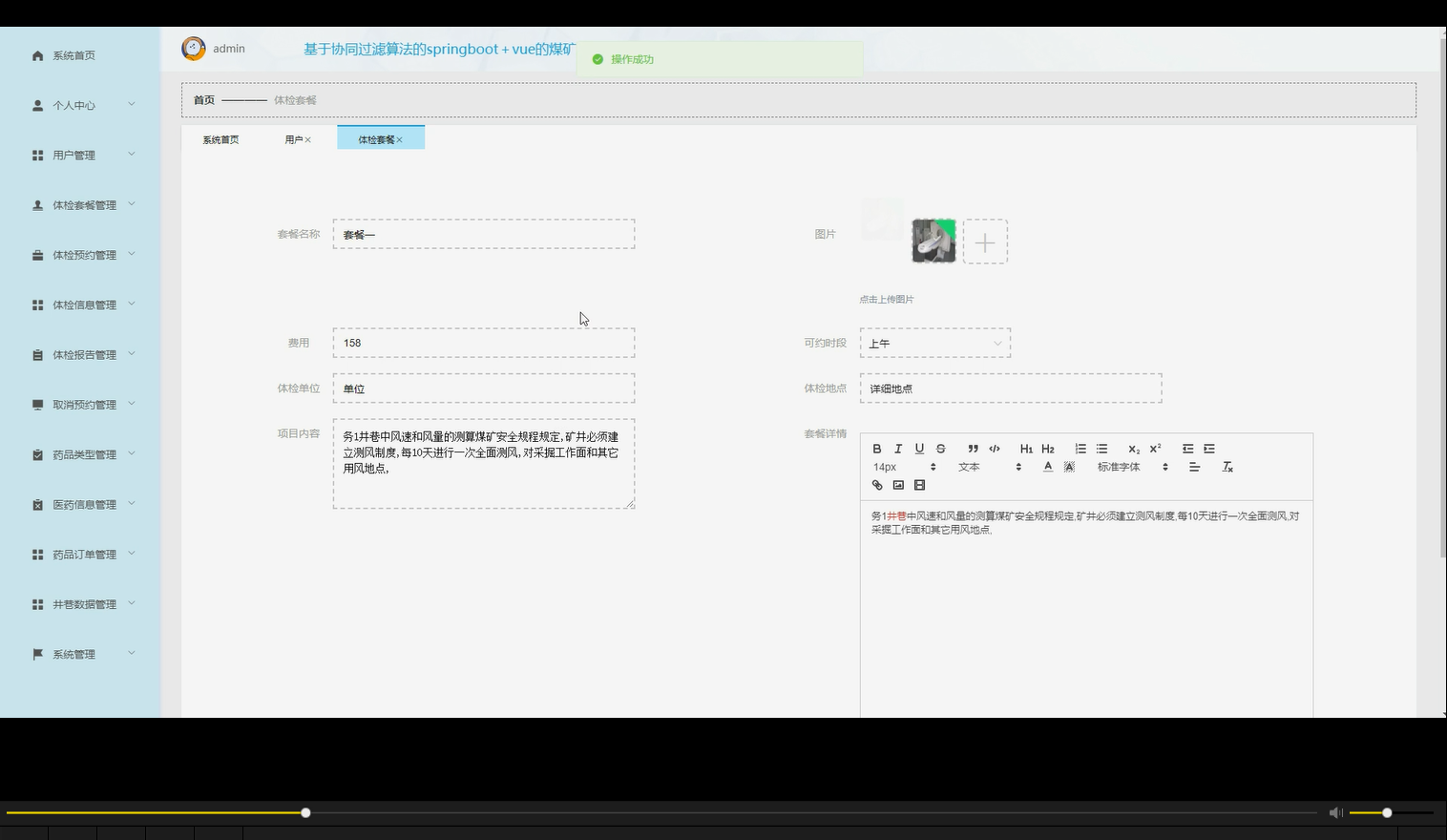Viewport: 1447px width, 840px height.
Task: Toggle the ordered list formatting
Action: (1080, 449)
